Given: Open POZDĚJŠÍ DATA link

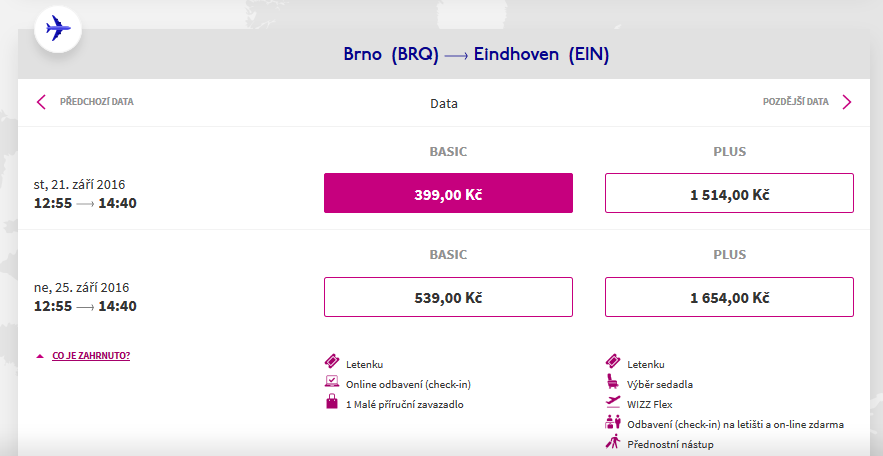Looking at the screenshot, I should coord(796,102).
